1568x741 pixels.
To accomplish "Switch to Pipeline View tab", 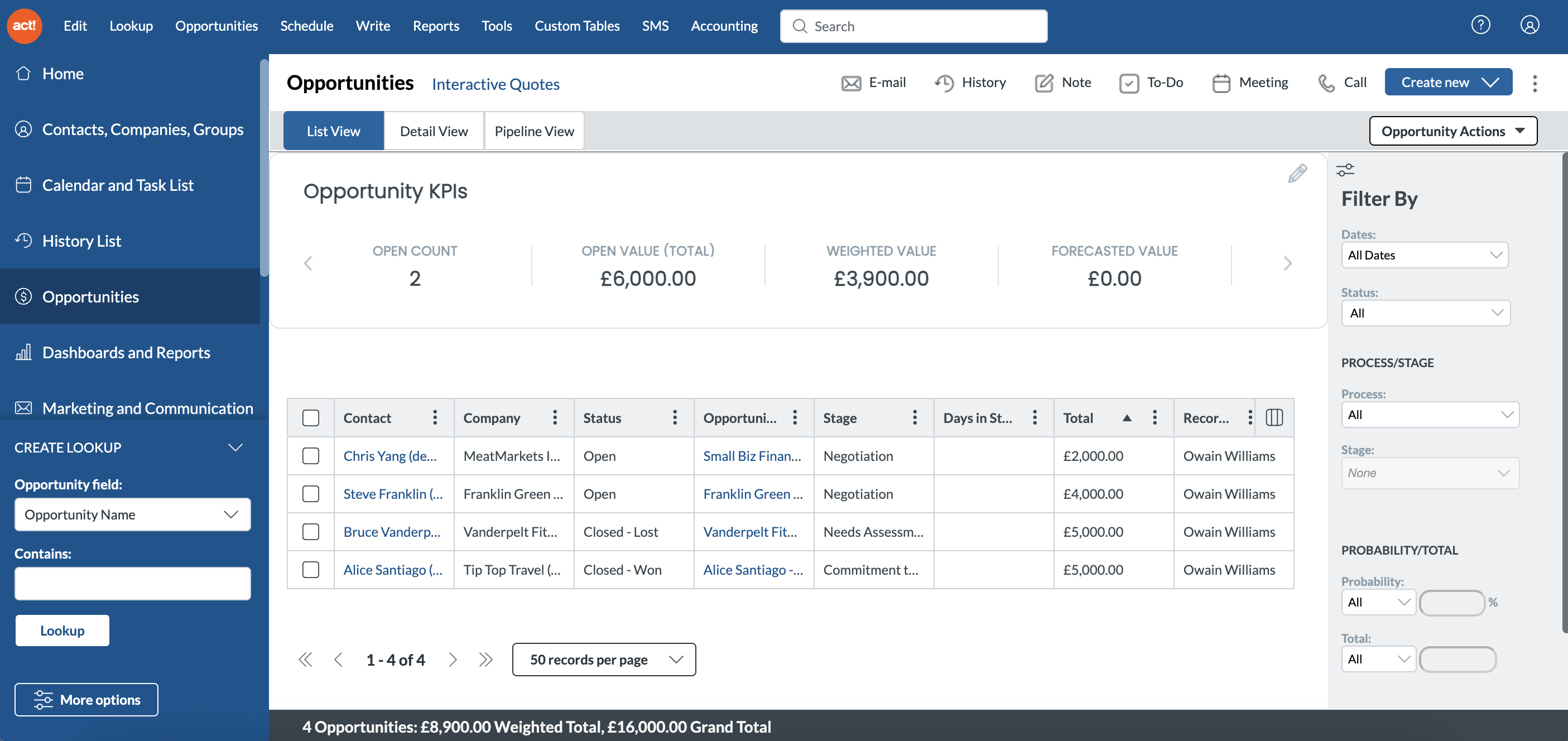I will 534,131.
